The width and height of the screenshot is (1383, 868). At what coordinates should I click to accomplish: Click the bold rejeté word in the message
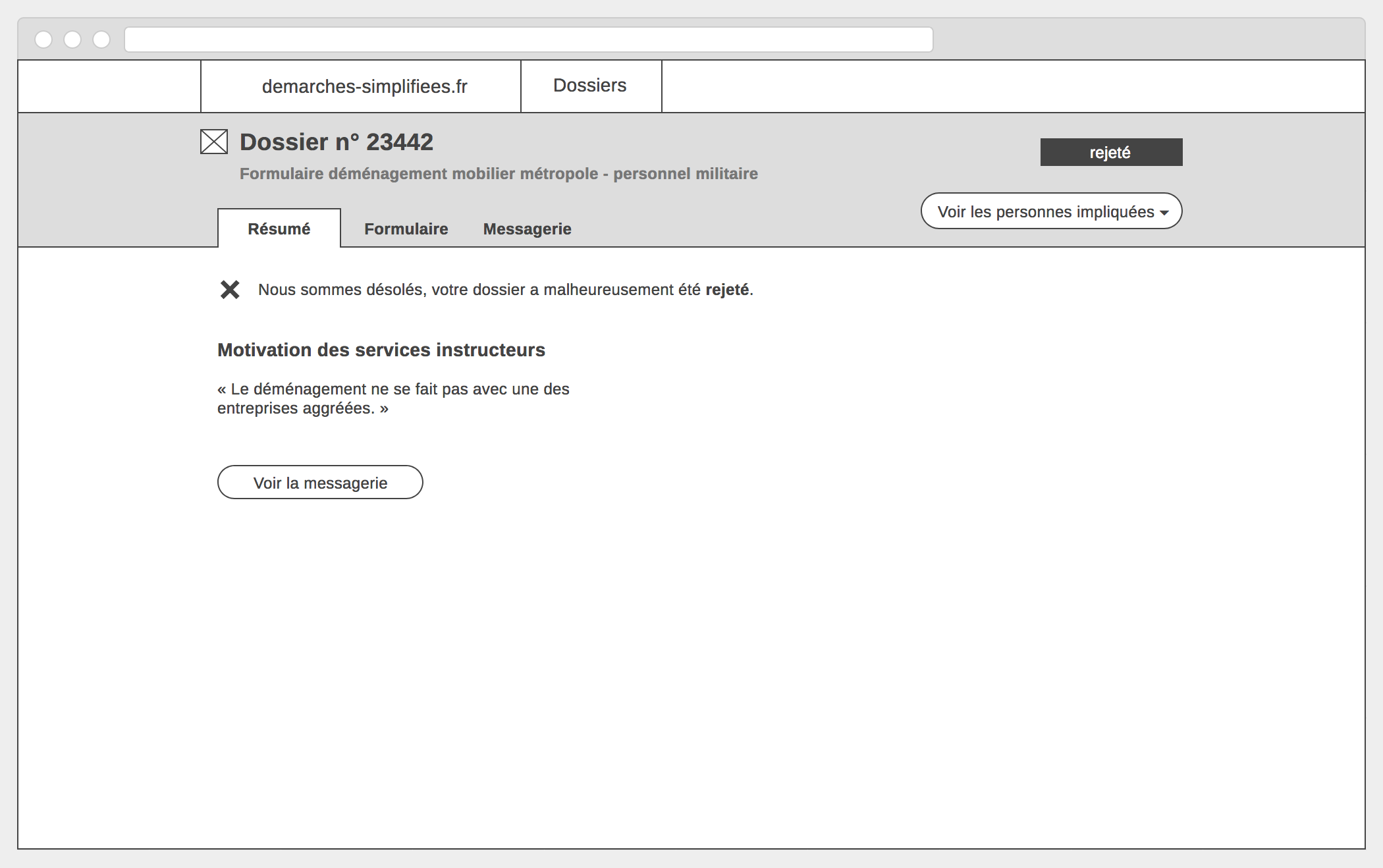pos(728,288)
